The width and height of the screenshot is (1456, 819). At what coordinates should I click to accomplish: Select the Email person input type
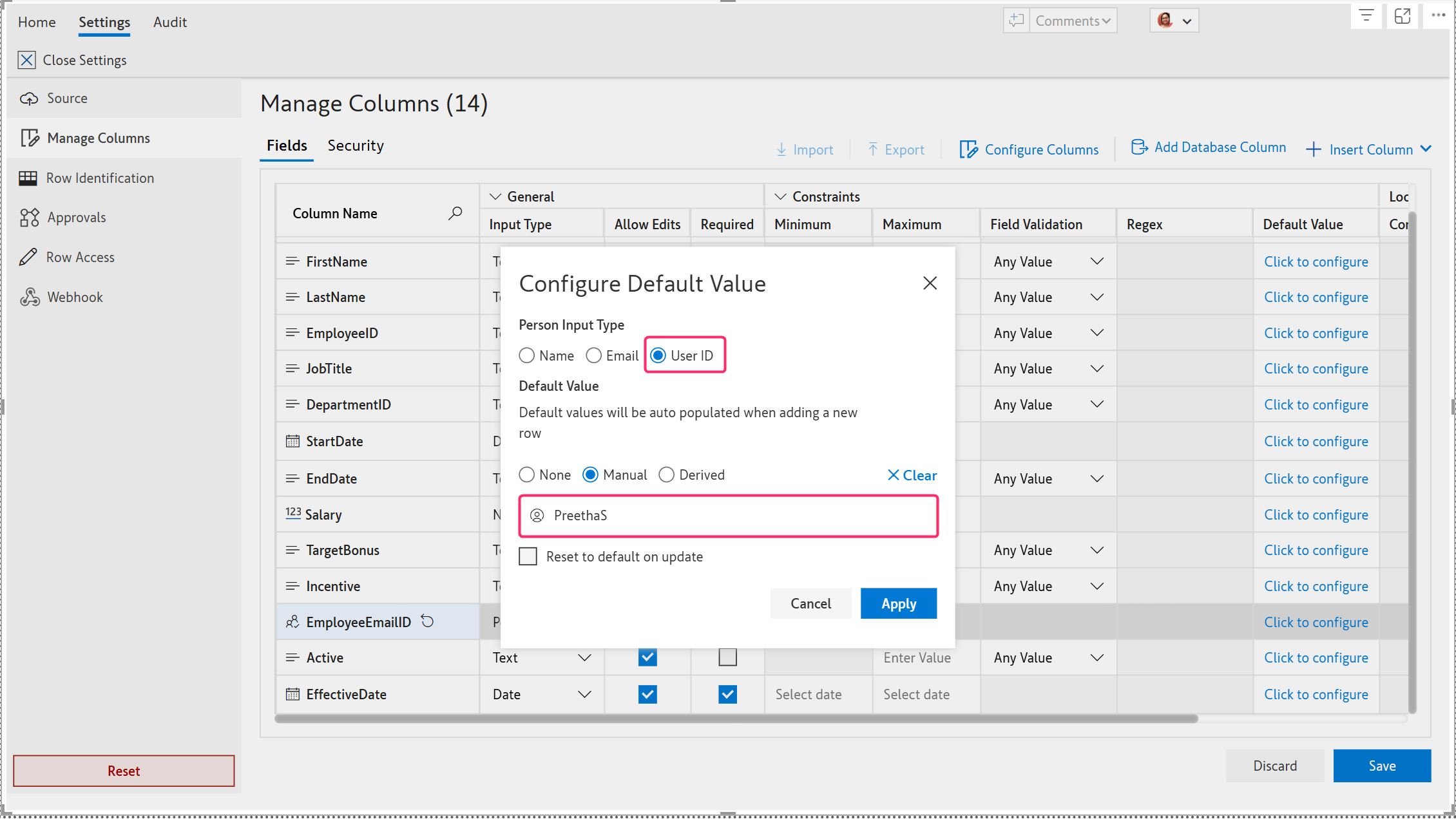[x=594, y=355]
